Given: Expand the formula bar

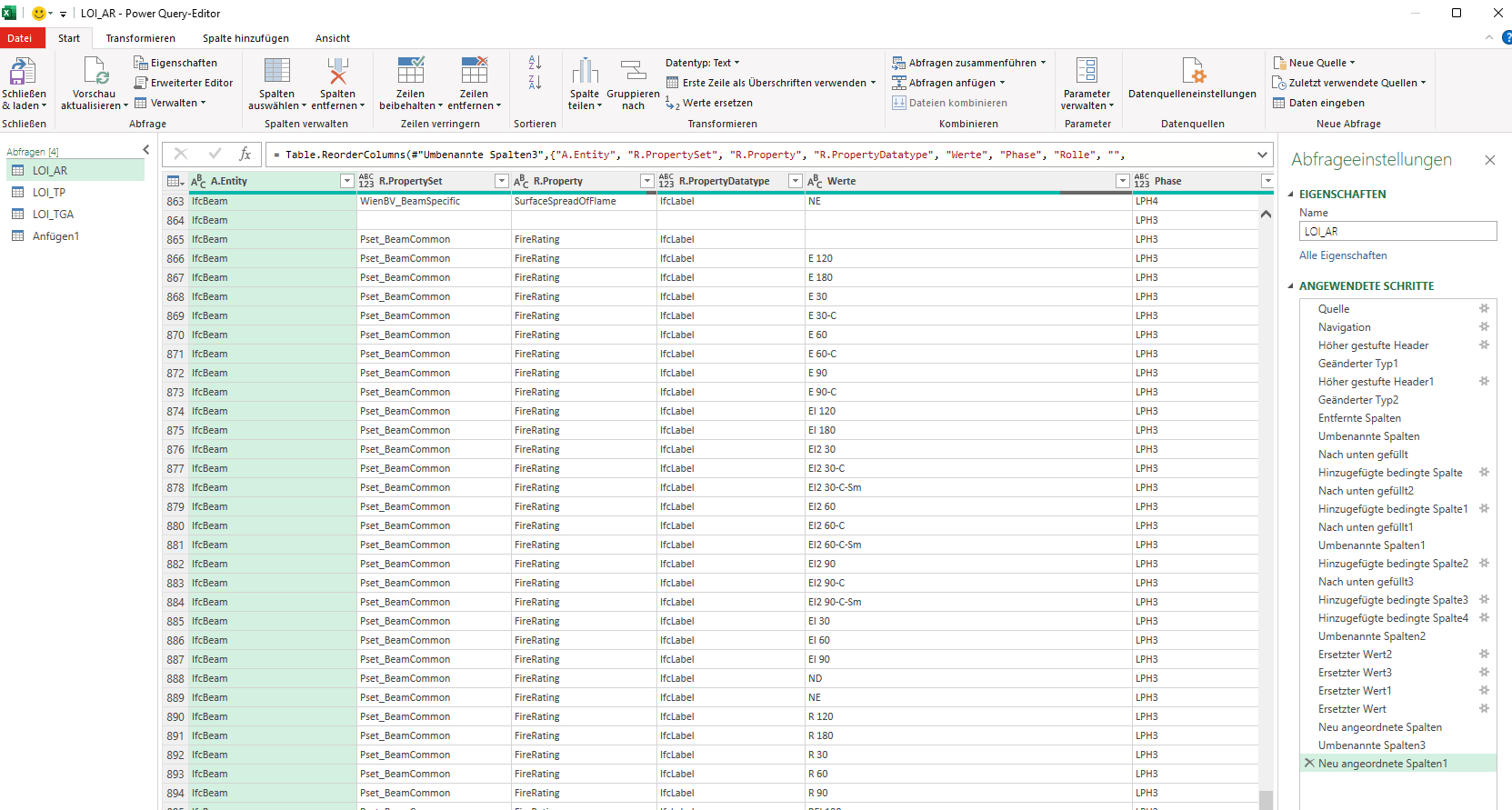Looking at the screenshot, I should pyautogui.click(x=1262, y=155).
